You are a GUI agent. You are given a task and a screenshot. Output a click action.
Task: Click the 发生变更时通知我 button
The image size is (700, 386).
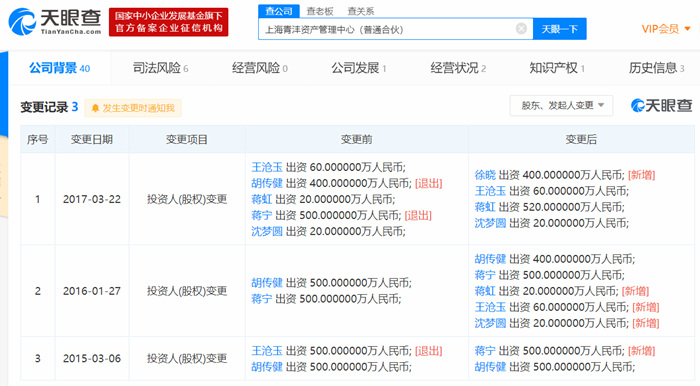click(x=133, y=108)
